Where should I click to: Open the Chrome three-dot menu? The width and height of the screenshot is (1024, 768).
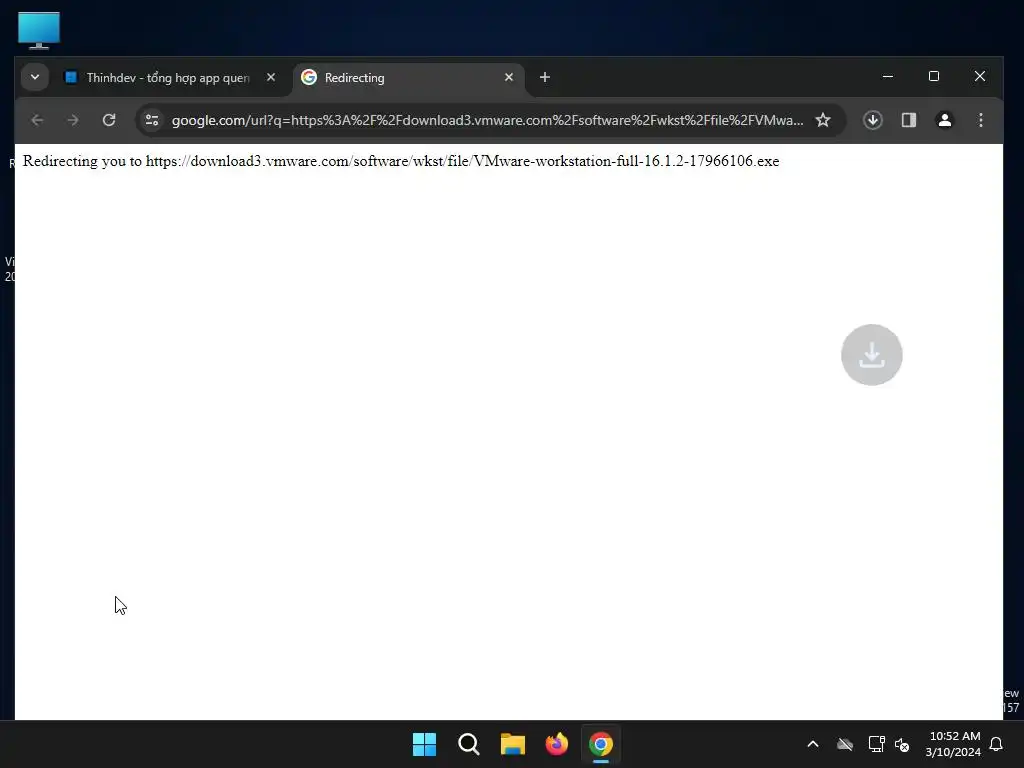980,120
